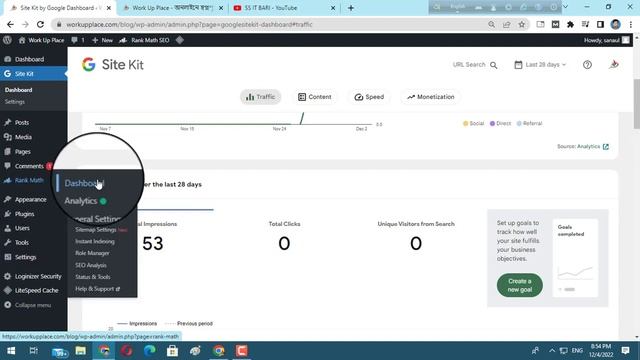Screen dimensions: 640x360
Task: Open Rank Math SEO admin bar menu
Action: point(144,40)
